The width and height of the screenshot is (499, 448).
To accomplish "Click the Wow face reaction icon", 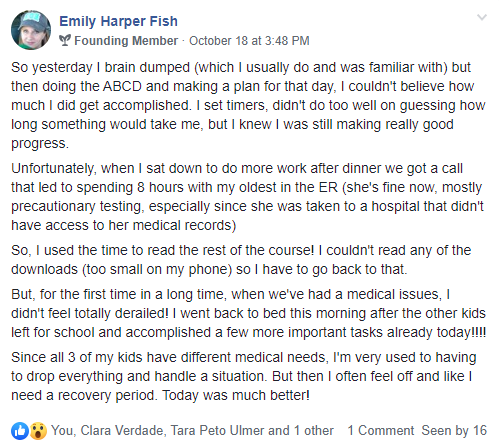I will (38, 431).
